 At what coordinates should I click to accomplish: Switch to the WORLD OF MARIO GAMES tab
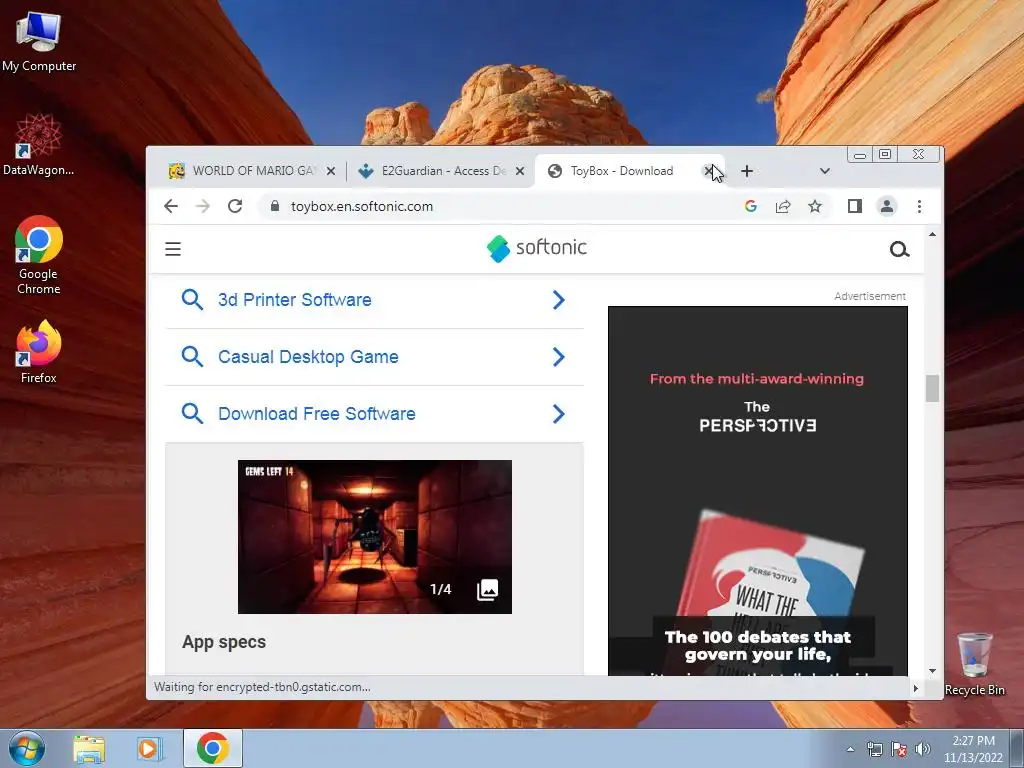coord(252,171)
